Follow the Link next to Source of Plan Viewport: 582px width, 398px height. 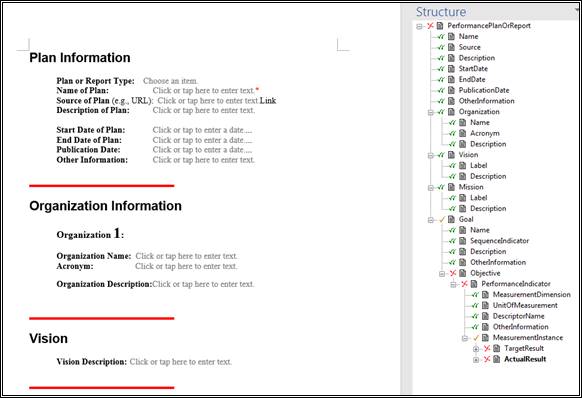[268, 101]
